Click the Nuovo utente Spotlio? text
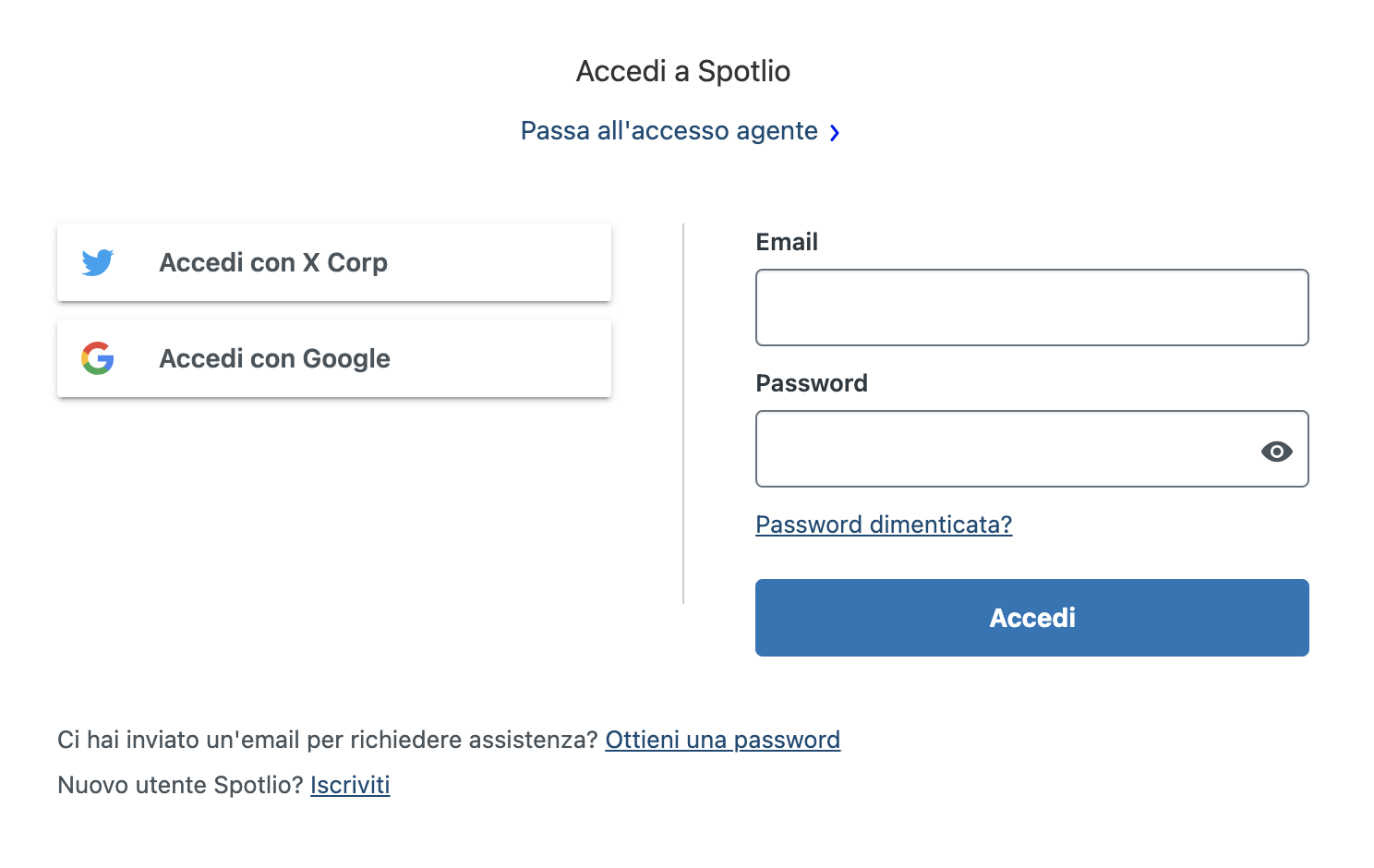The width and height of the screenshot is (1374, 868). click(x=180, y=785)
